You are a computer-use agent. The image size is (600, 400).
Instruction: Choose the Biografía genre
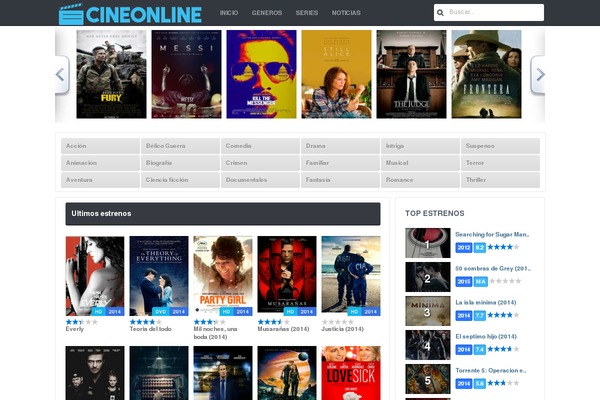point(180,163)
